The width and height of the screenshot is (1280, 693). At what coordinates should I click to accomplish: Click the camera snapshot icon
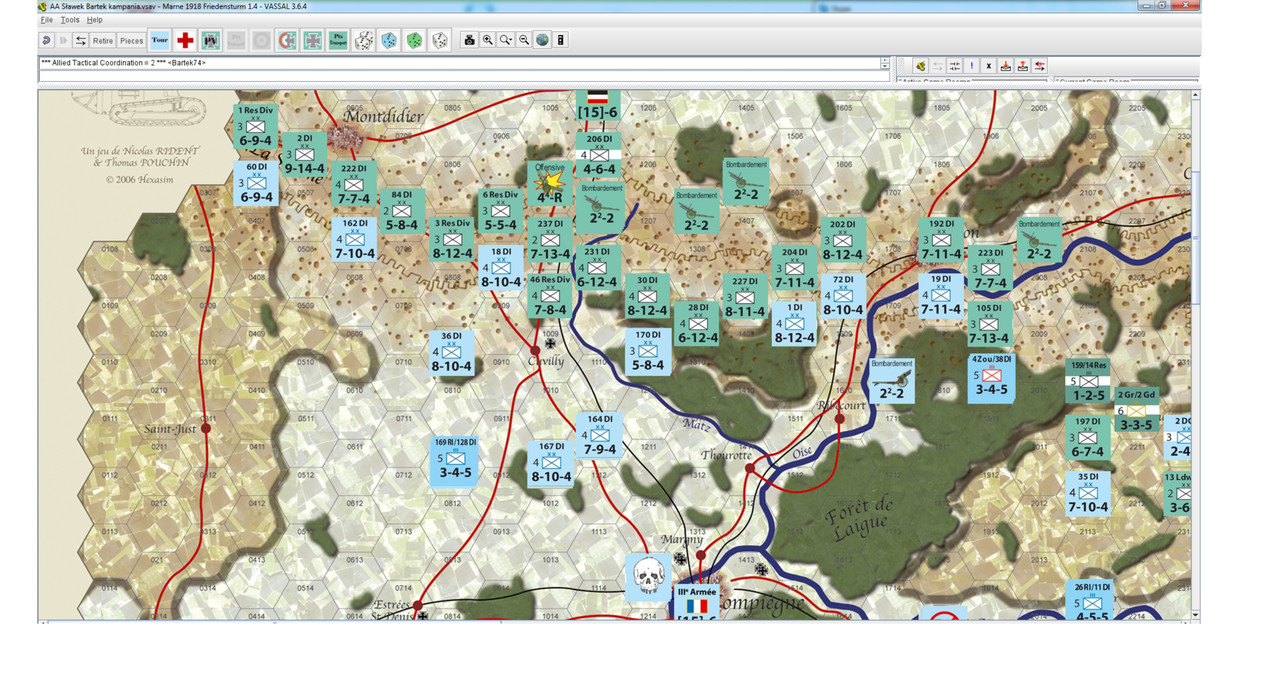coord(469,40)
